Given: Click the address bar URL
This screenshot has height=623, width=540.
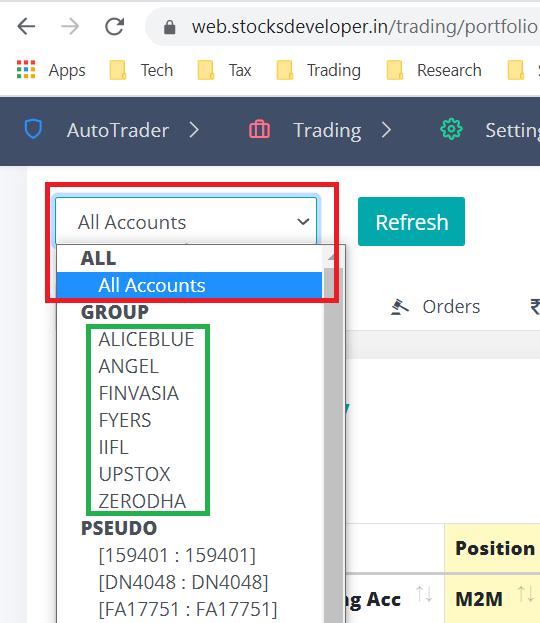Looking at the screenshot, I should point(364,27).
